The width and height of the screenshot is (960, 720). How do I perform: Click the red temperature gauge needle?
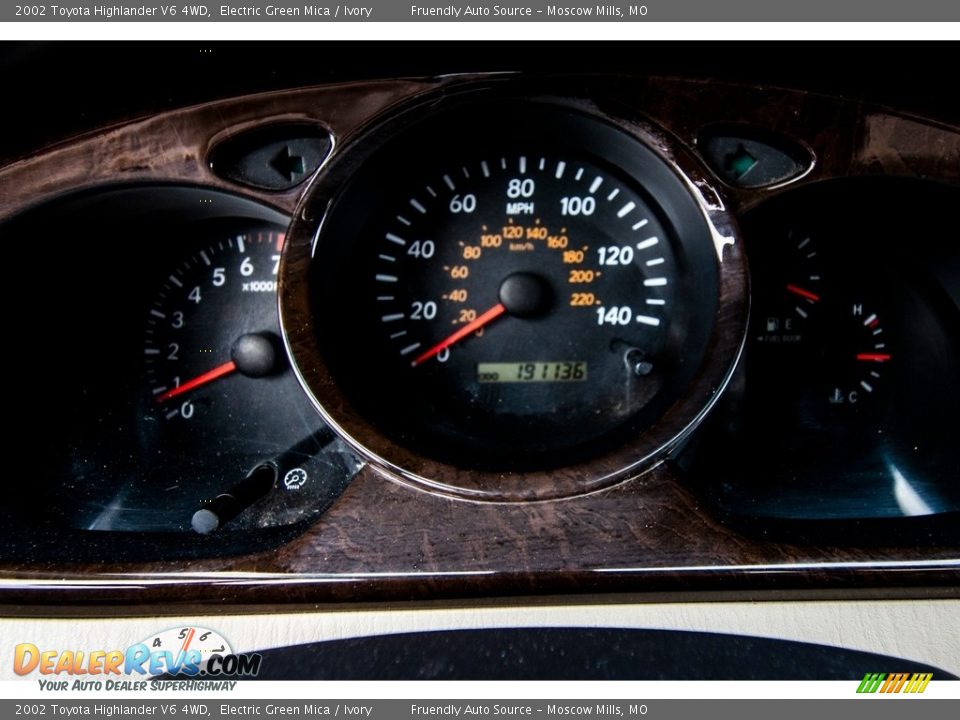click(874, 358)
